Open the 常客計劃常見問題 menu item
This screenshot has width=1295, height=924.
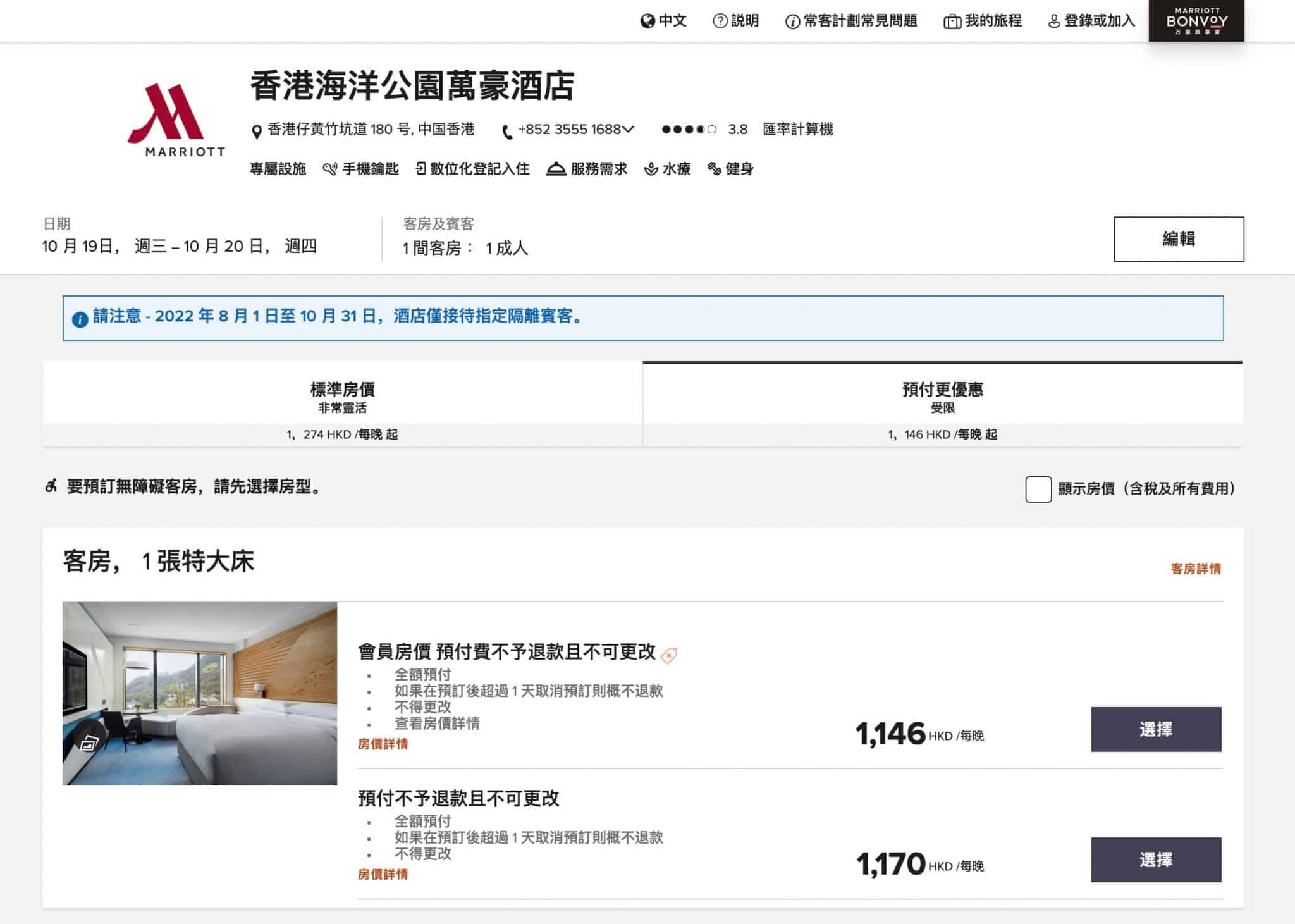(860, 21)
